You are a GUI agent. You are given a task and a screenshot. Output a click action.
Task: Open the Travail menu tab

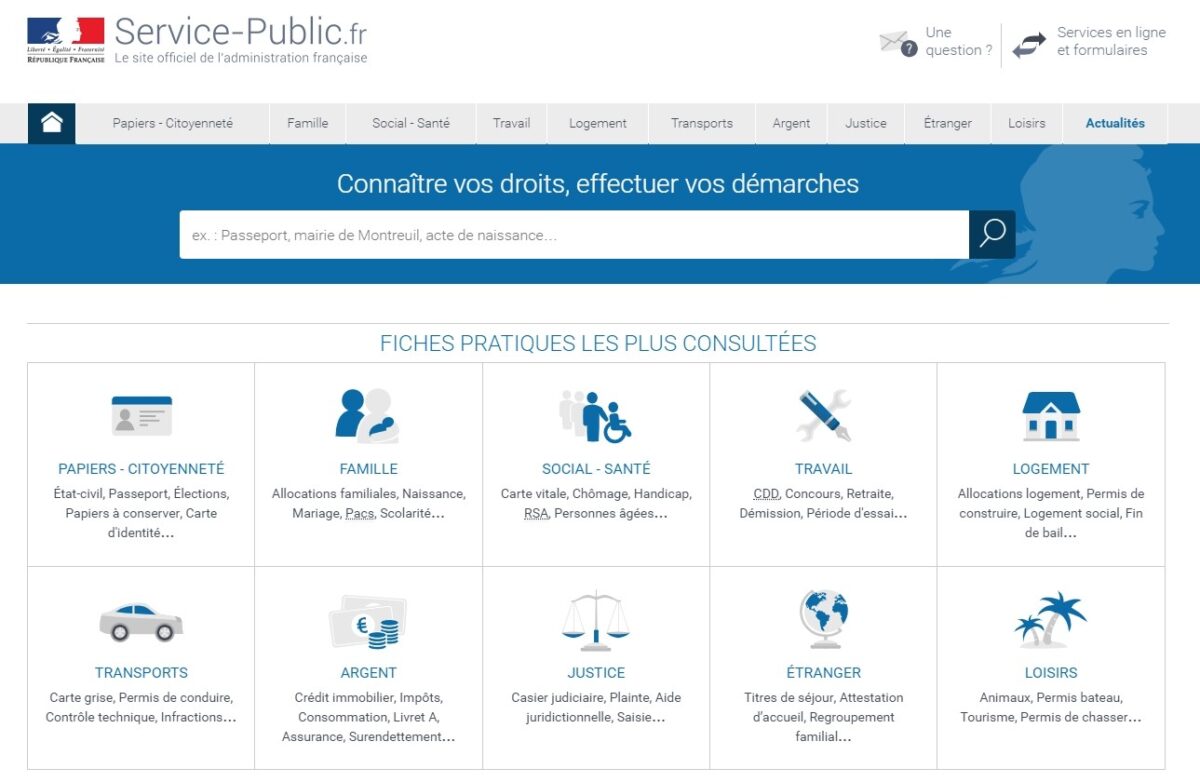tap(511, 123)
